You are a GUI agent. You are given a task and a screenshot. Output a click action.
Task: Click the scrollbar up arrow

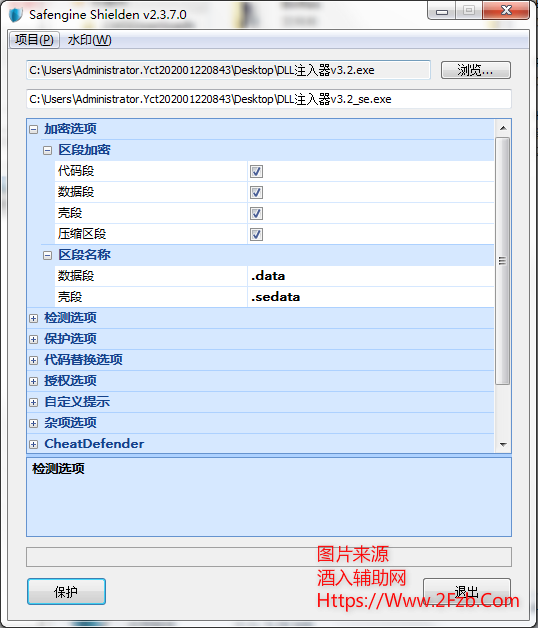pos(503,128)
